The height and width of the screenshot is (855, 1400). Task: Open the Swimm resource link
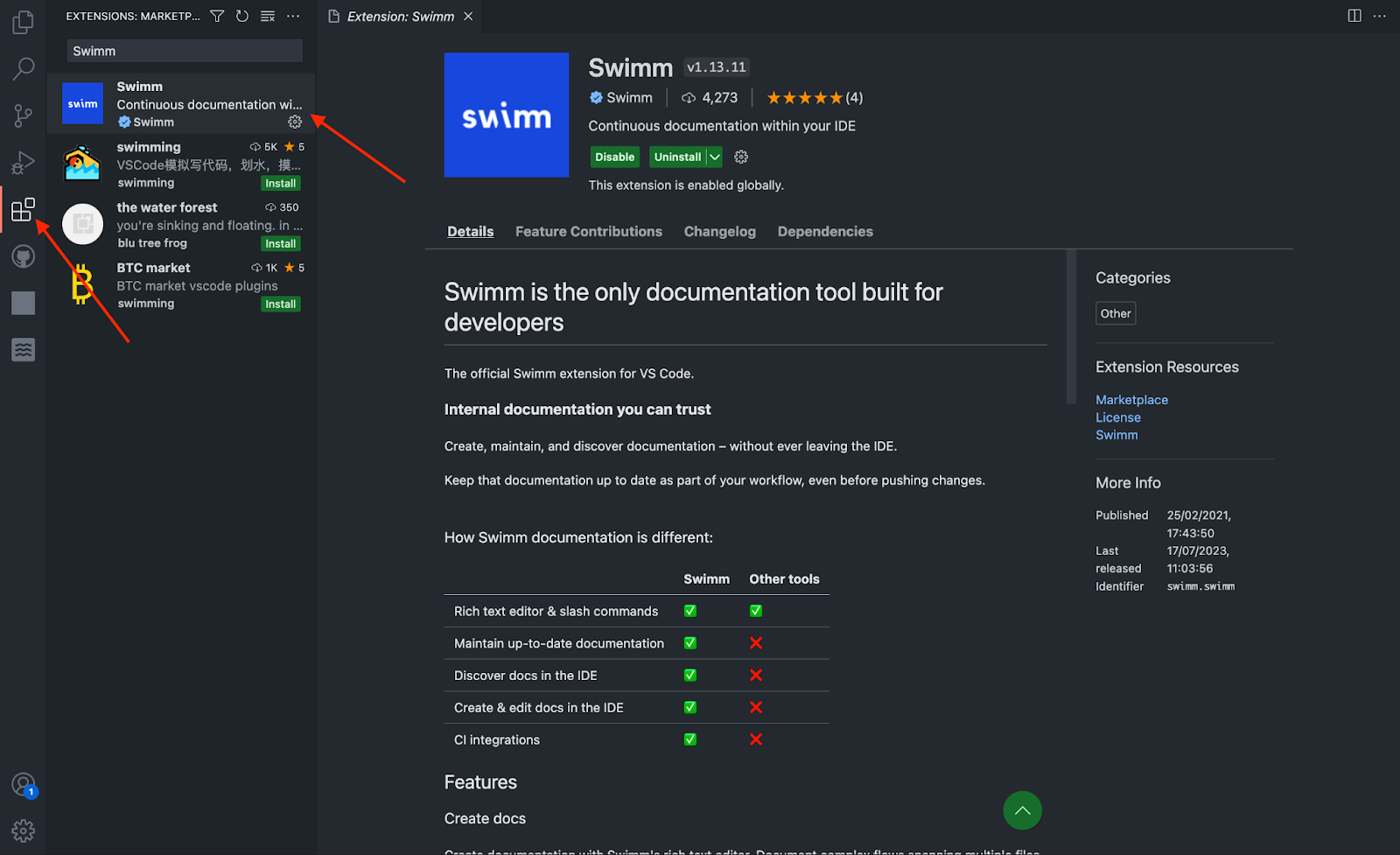(1116, 435)
